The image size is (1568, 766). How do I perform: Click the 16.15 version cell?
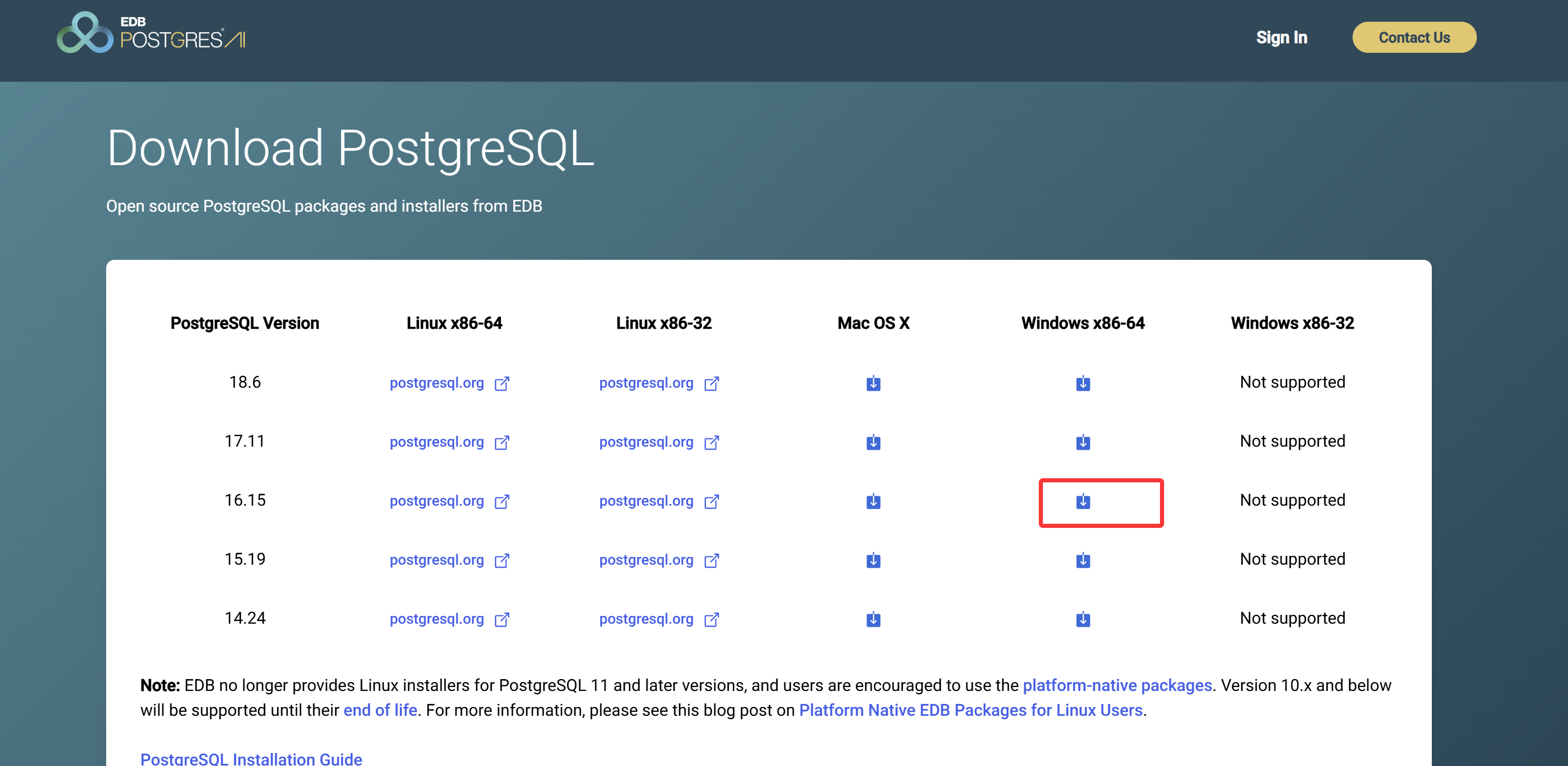point(245,500)
